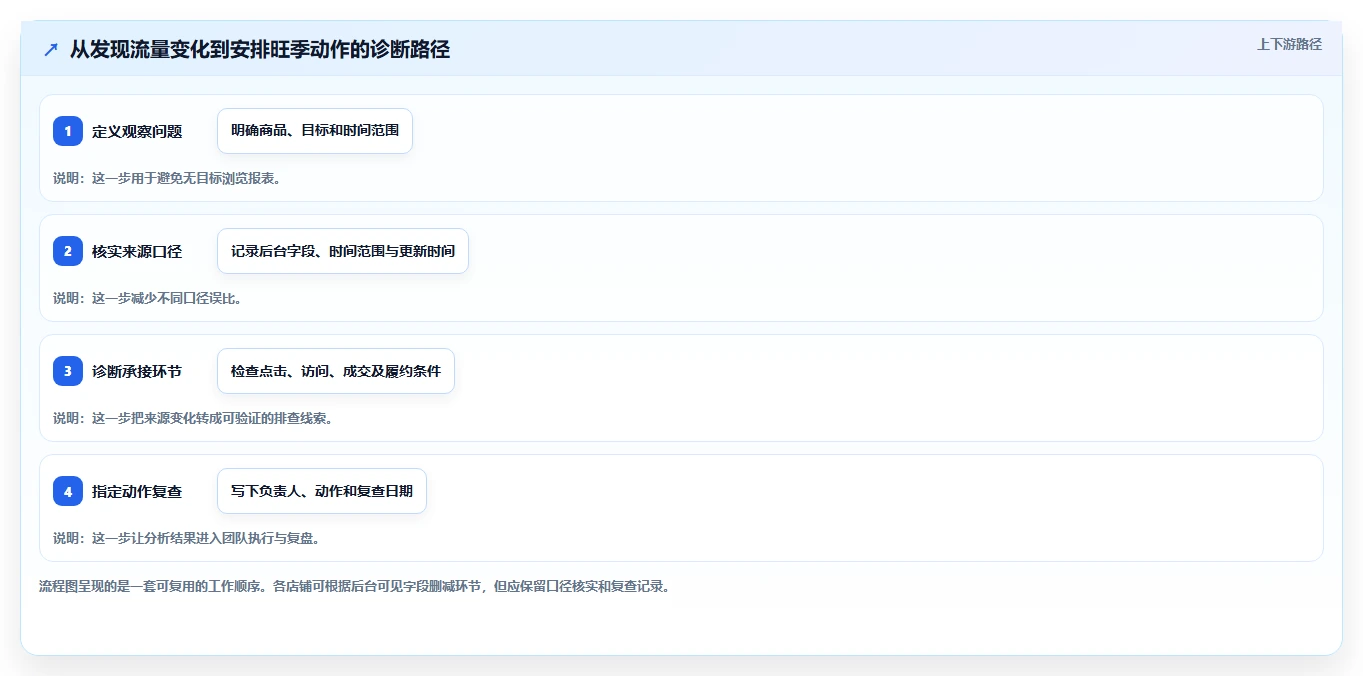Select the step title 诊断承接环节
1363x676 pixels.
[x=137, y=371]
